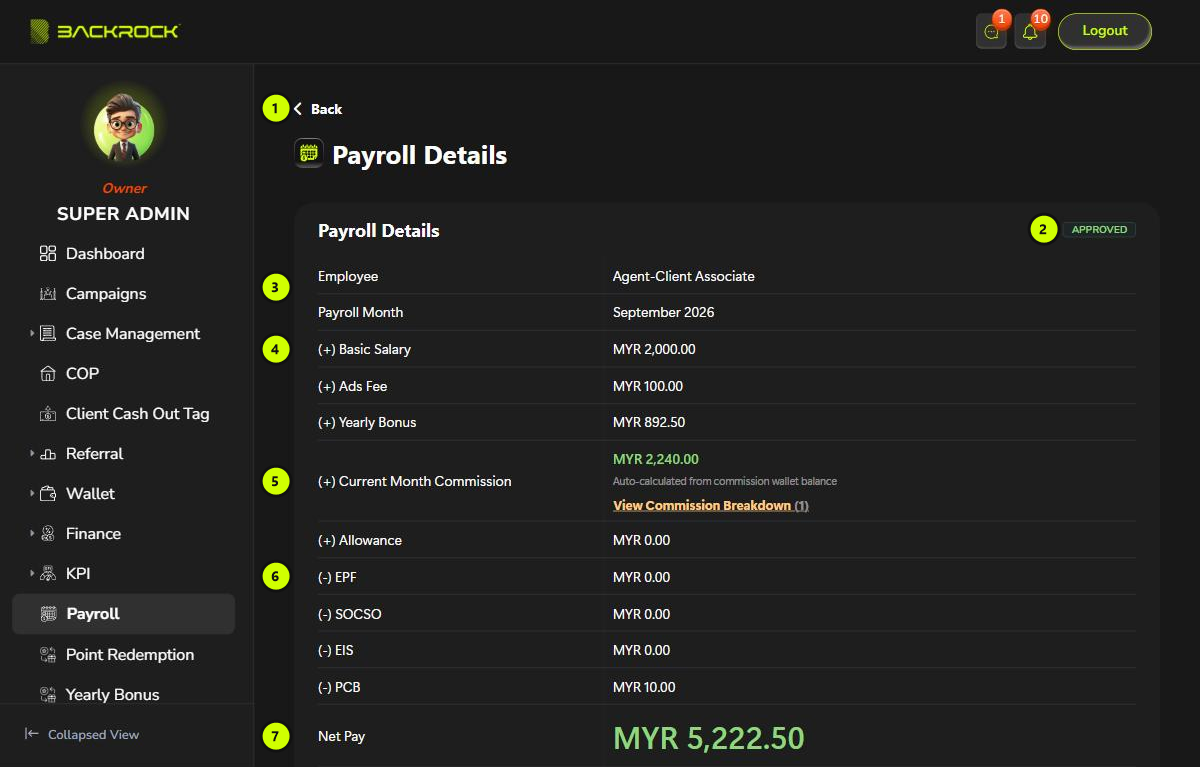Click the Client Cash Out Tag icon
1200x767 pixels.
(48, 414)
